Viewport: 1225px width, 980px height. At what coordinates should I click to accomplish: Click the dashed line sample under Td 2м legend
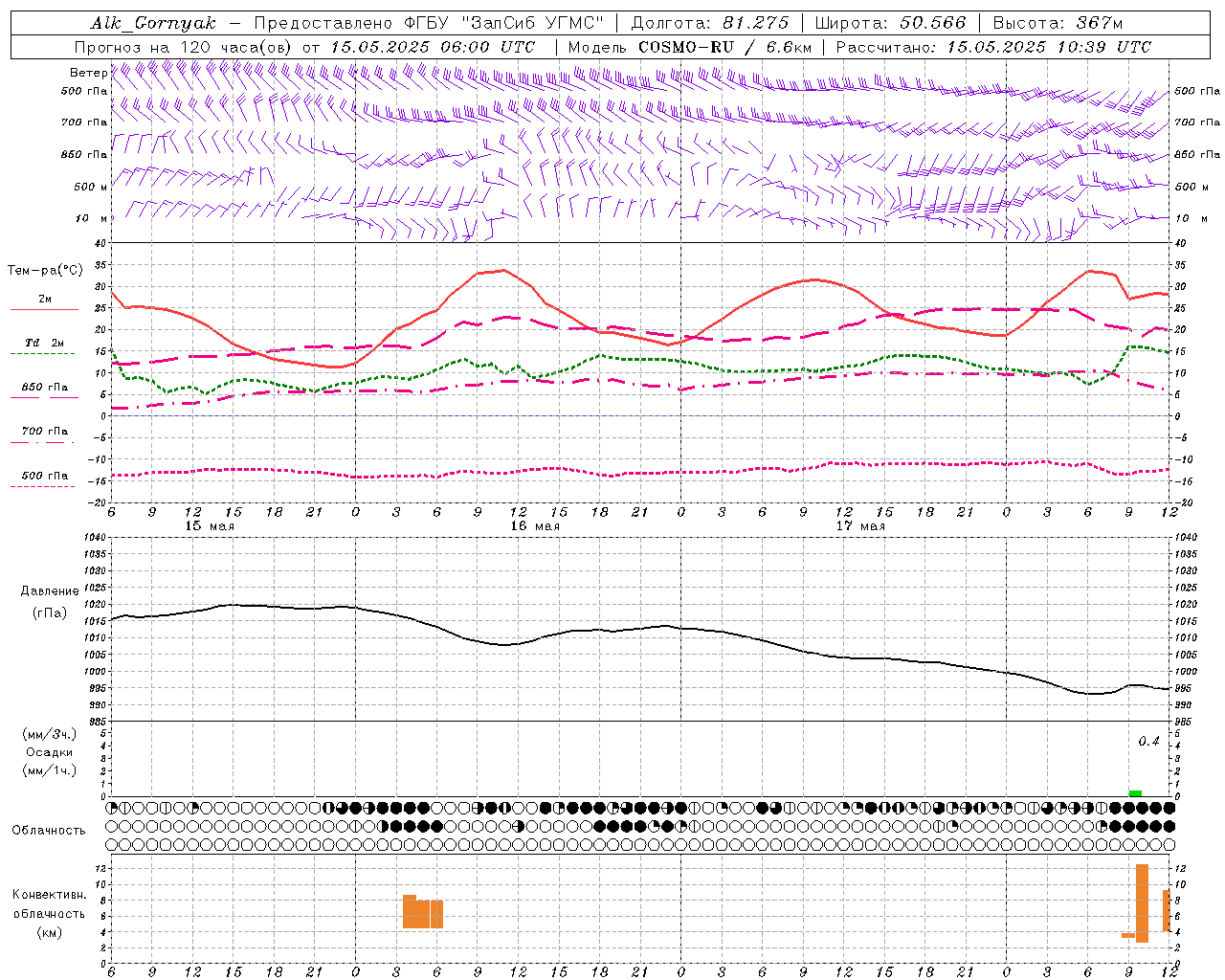pyautogui.click(x=43, y=354)
